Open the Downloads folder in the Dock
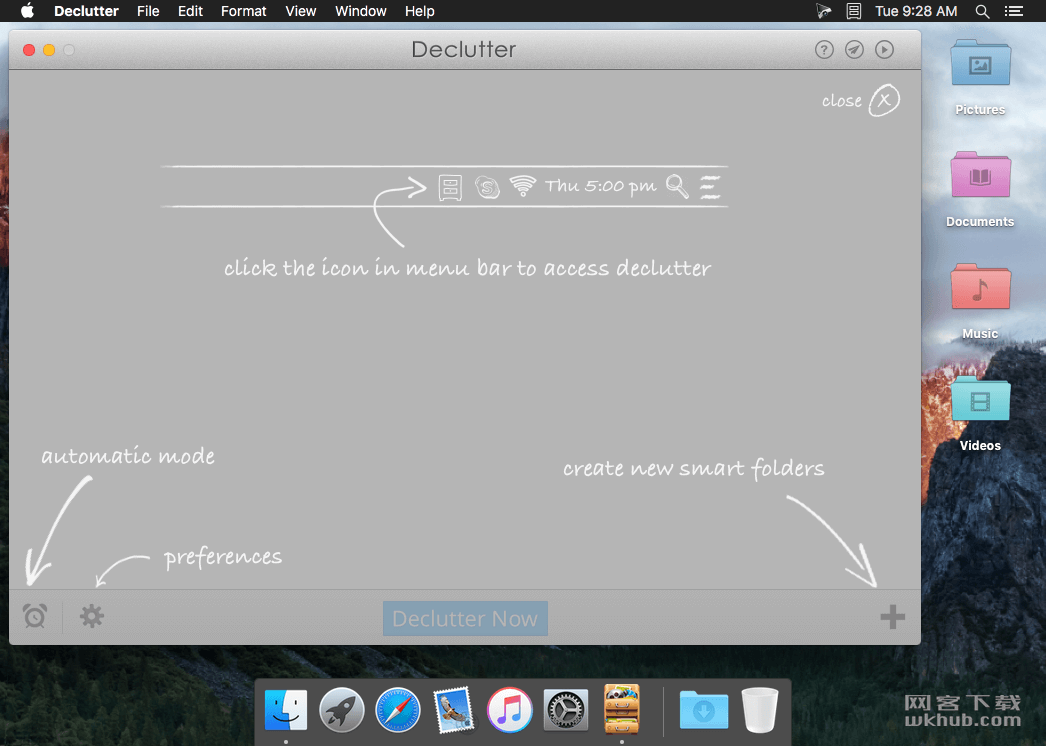Screen dimensions: 1046x746 [704, 710]
